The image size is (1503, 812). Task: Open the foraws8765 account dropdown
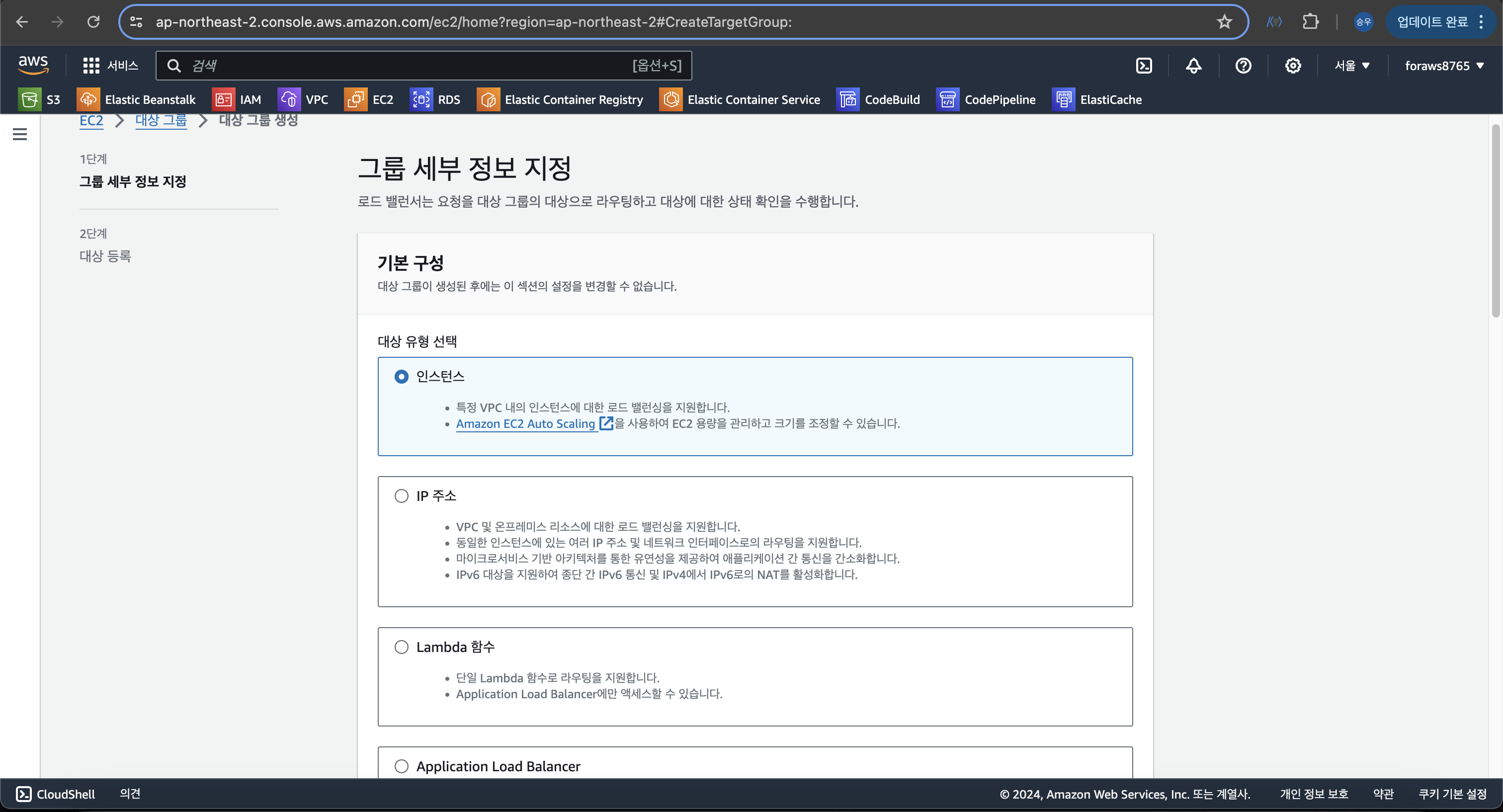coord(1443,65)
